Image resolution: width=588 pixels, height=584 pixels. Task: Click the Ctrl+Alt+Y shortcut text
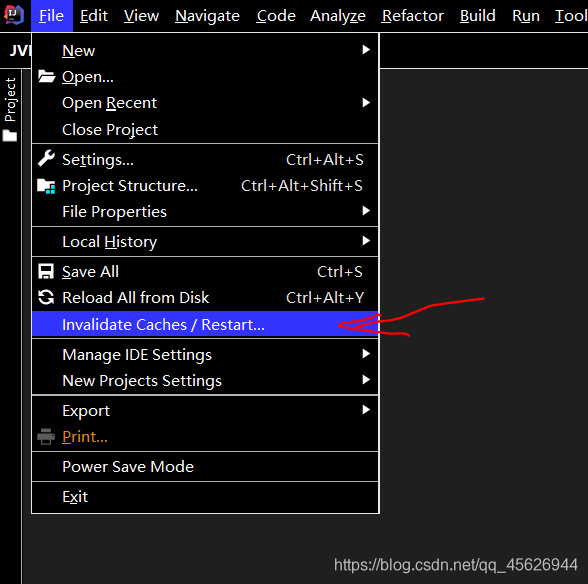[x=325, y=297]
